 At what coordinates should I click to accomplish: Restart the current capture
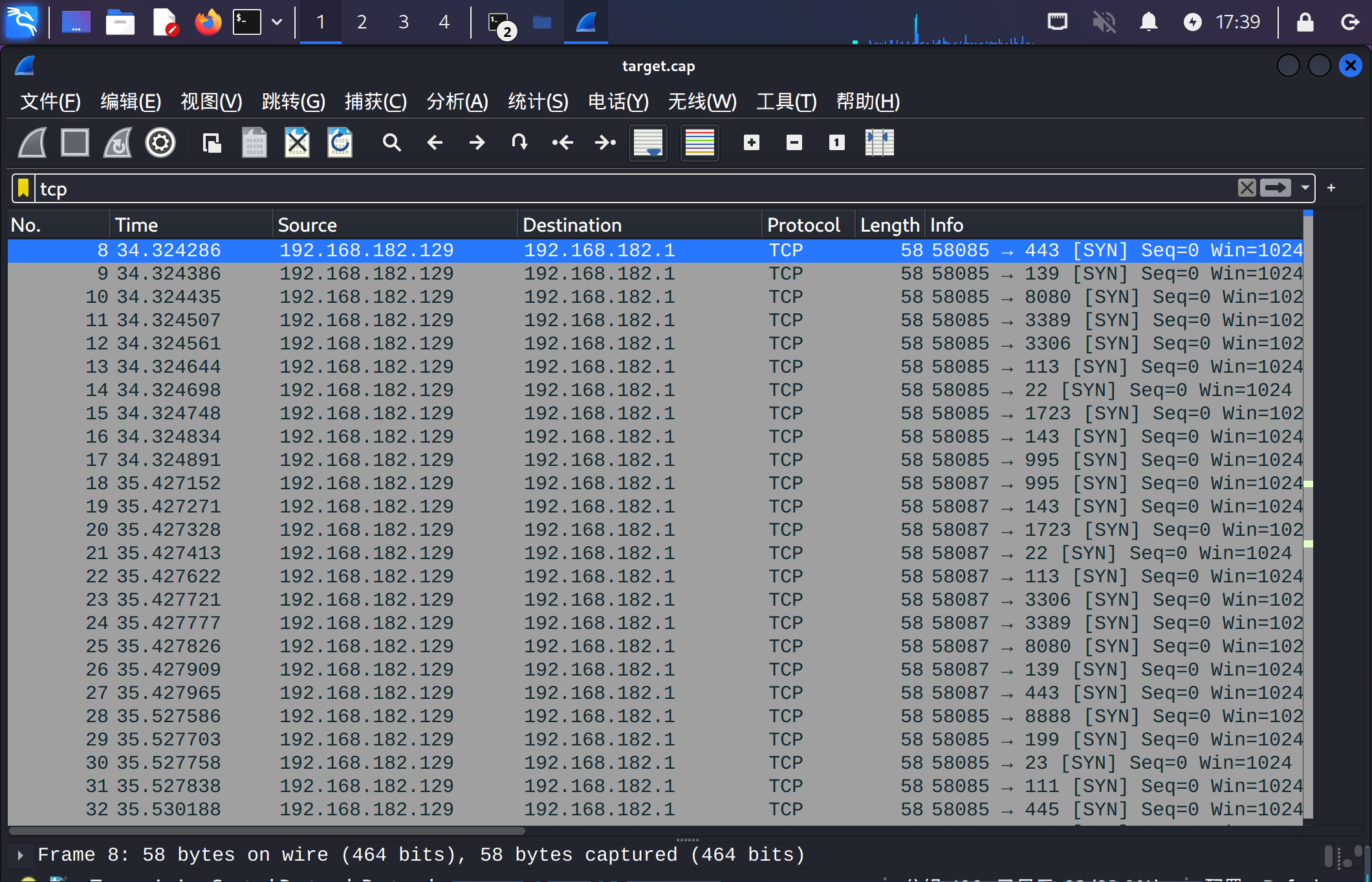click(118, 142)
